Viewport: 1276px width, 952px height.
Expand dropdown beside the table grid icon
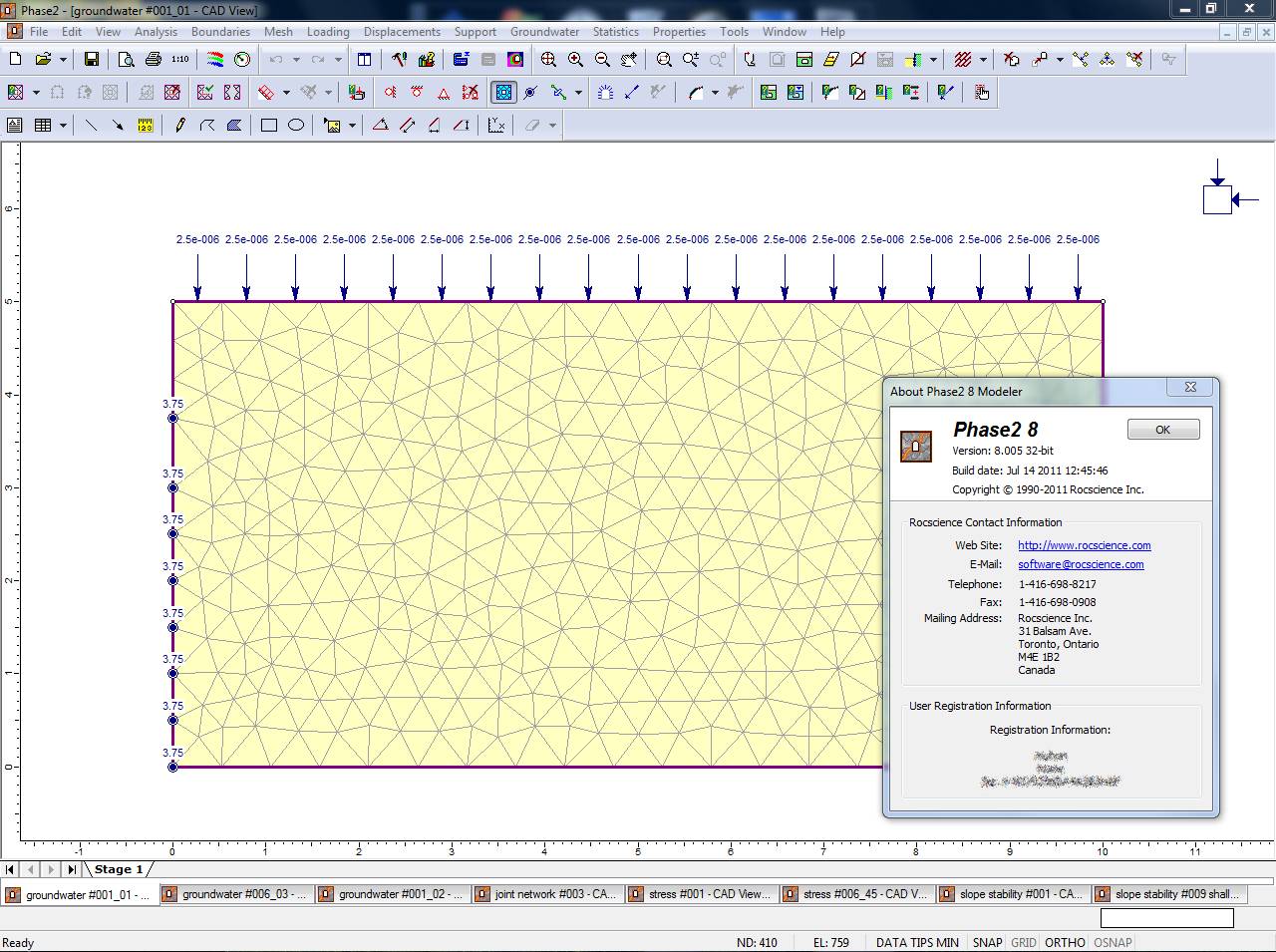point(63,126)
